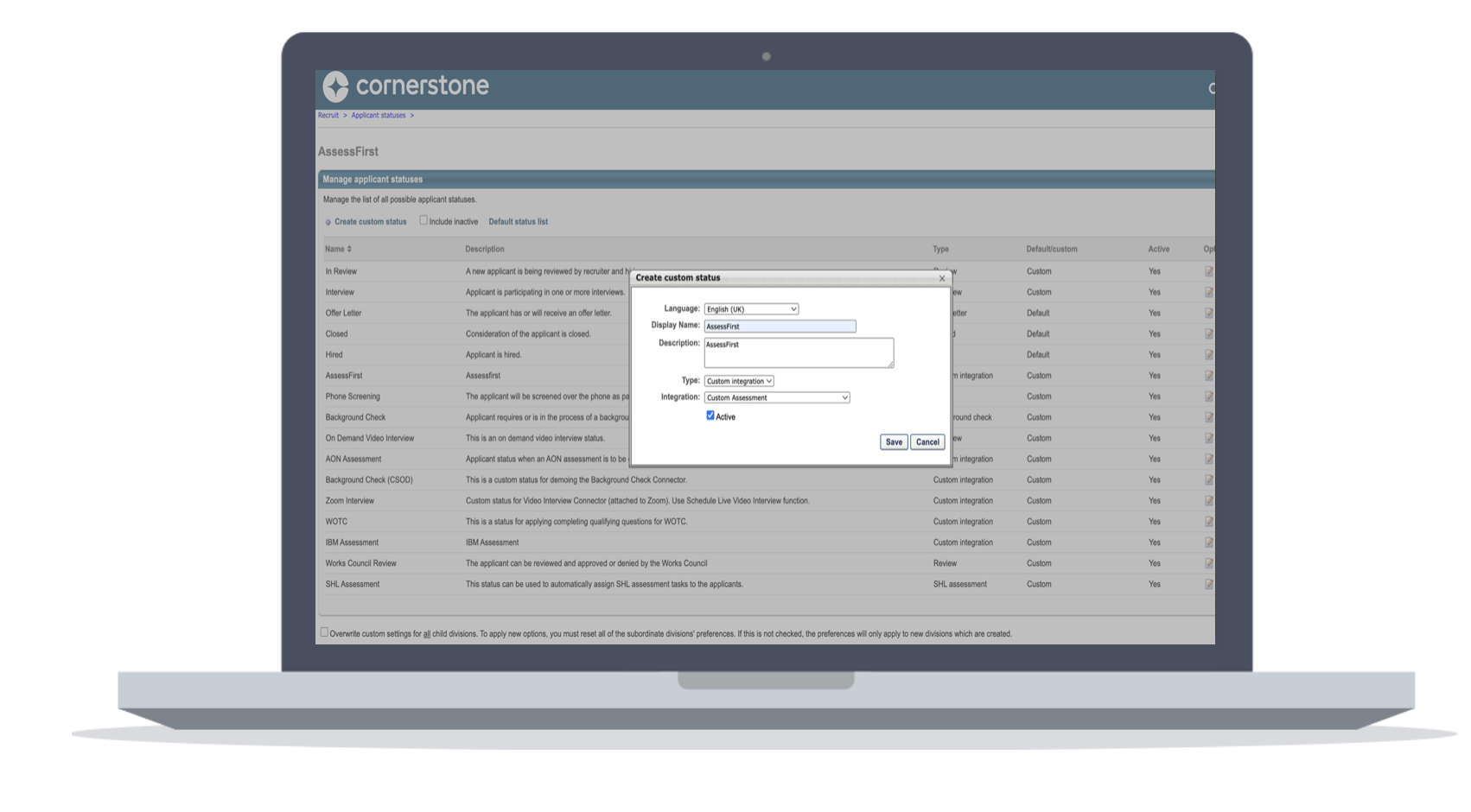Click the edit icon for Background Check (CSOD)

click(1208, 479)
